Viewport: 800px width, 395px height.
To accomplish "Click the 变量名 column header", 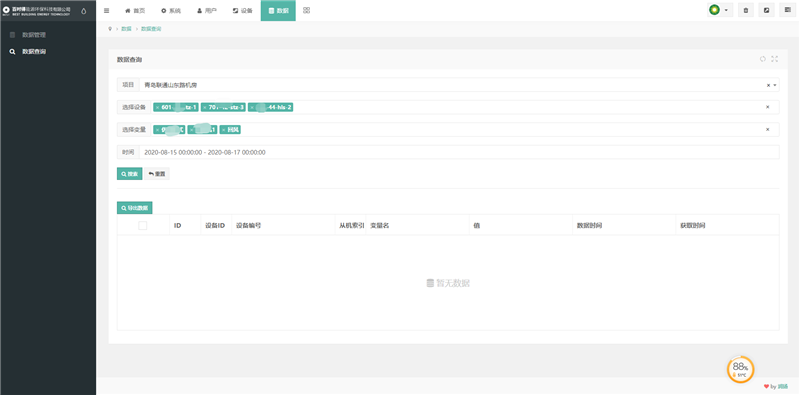I will click(380, 225).
